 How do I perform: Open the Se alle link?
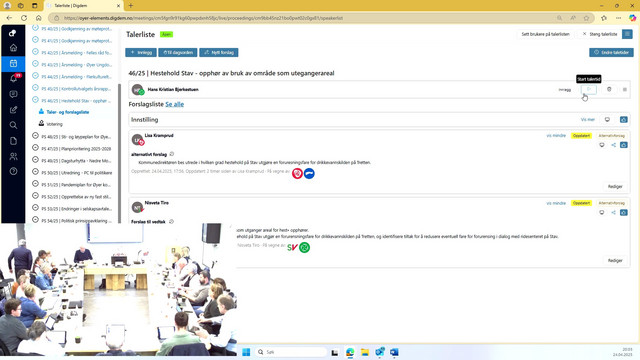[x=174, y=104]
